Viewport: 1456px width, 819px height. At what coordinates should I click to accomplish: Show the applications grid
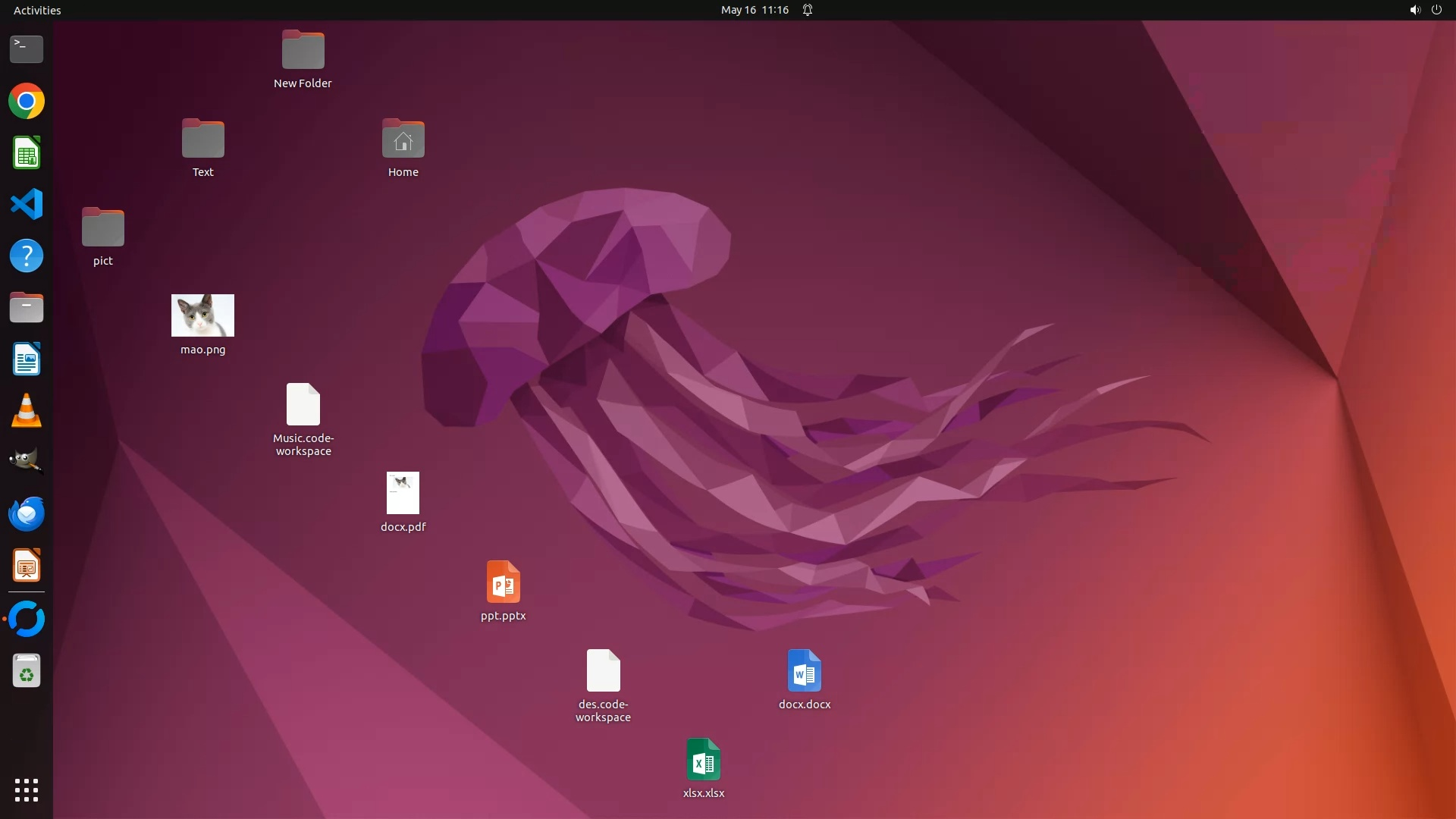click(27, 790)
